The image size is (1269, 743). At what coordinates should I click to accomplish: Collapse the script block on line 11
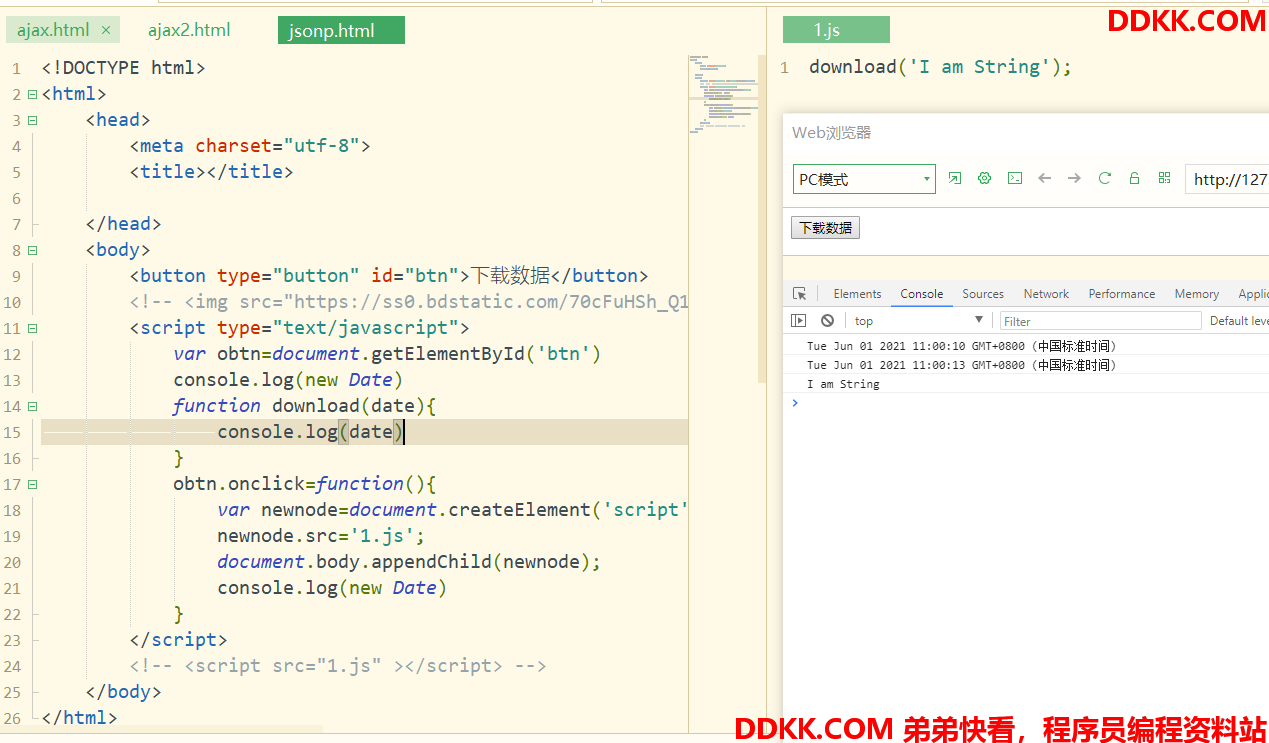click(33, 328)
